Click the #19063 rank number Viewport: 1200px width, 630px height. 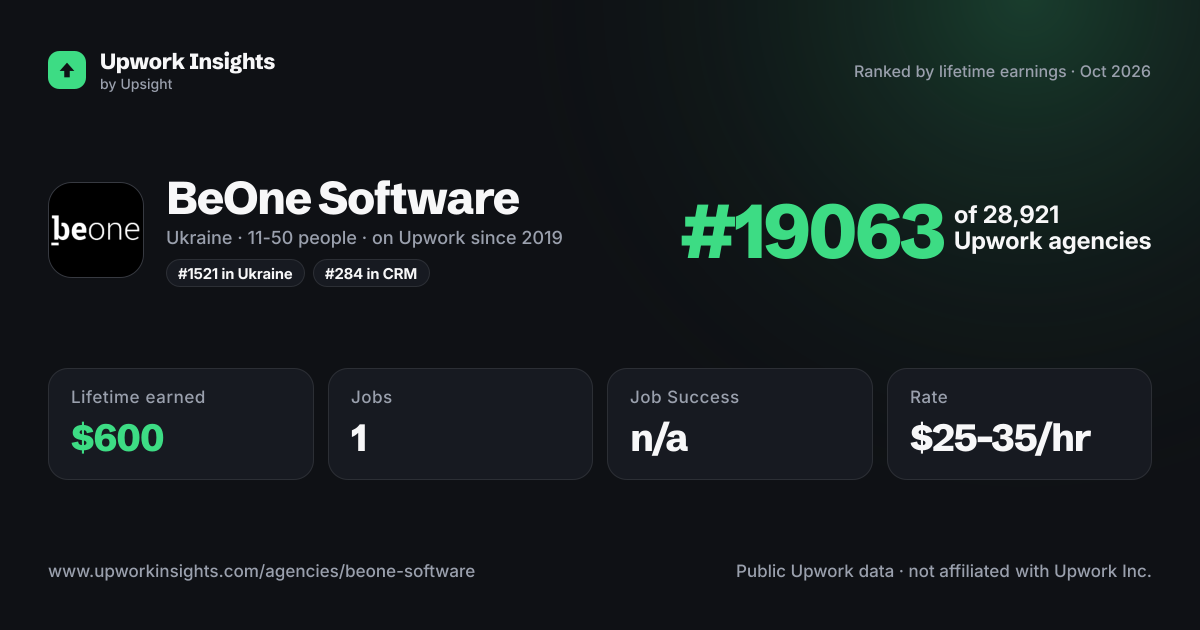point(812,233)
